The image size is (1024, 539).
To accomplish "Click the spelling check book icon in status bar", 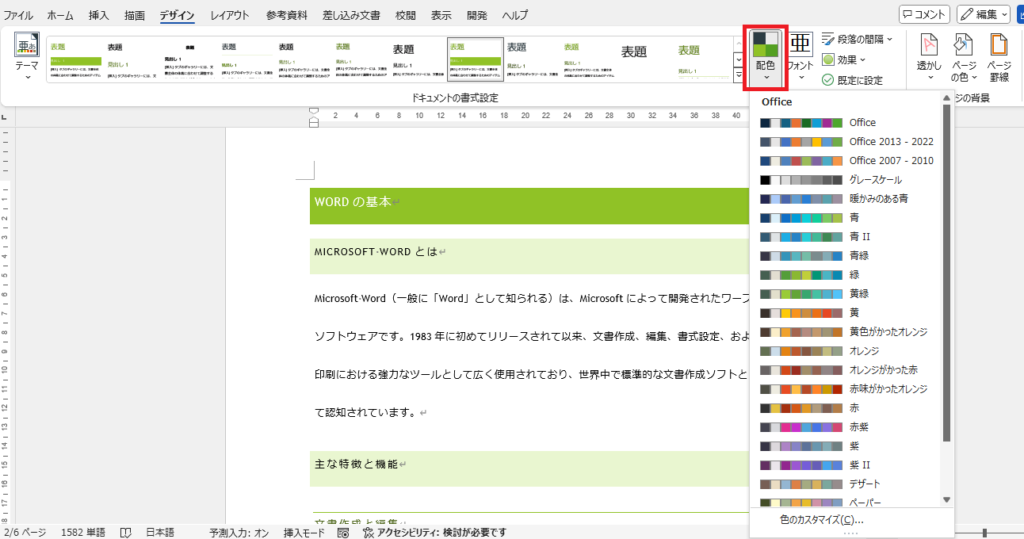I will click(x=125, y=532).
